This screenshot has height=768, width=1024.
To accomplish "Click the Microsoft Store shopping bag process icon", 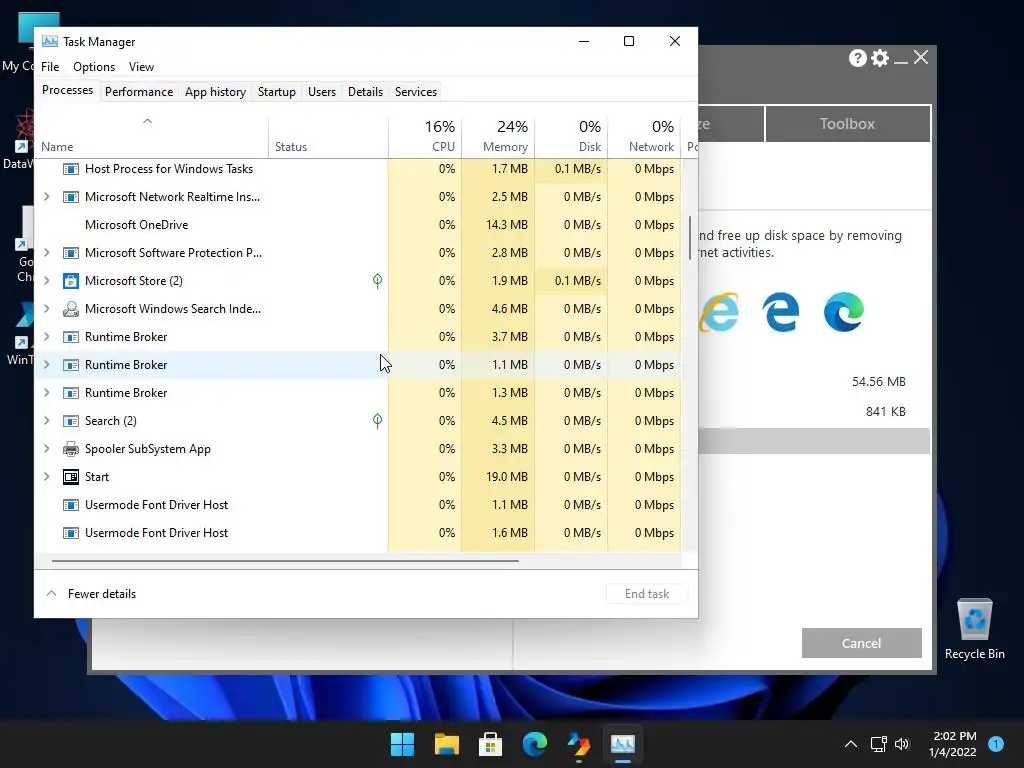I will tap(71, 281).
